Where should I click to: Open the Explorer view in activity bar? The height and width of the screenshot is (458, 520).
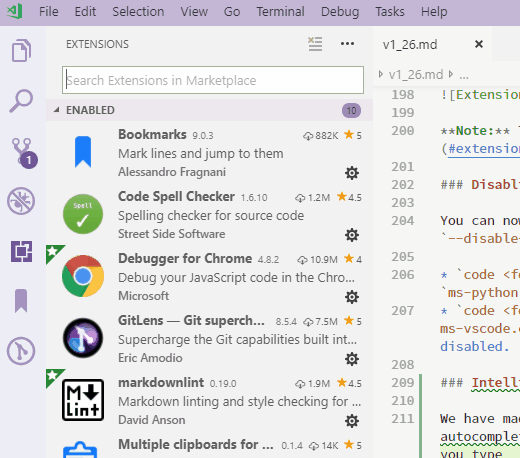(x=22, y=51)
